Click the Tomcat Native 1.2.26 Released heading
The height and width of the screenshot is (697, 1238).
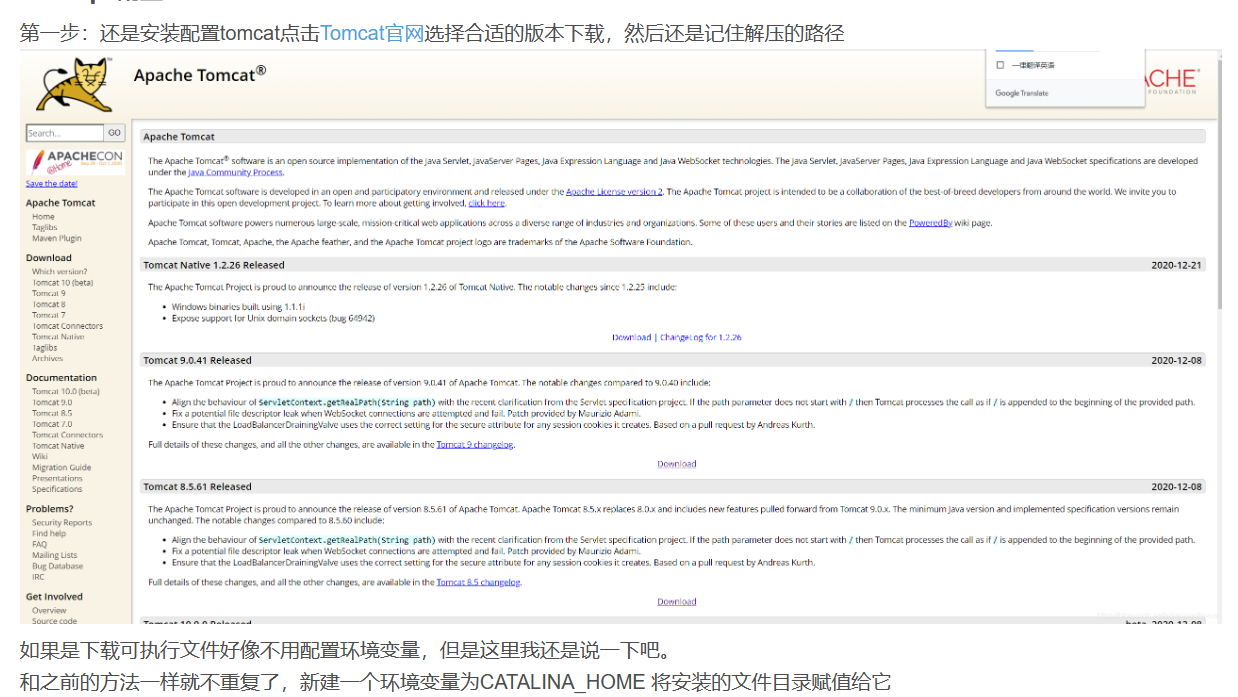point(214,265)
